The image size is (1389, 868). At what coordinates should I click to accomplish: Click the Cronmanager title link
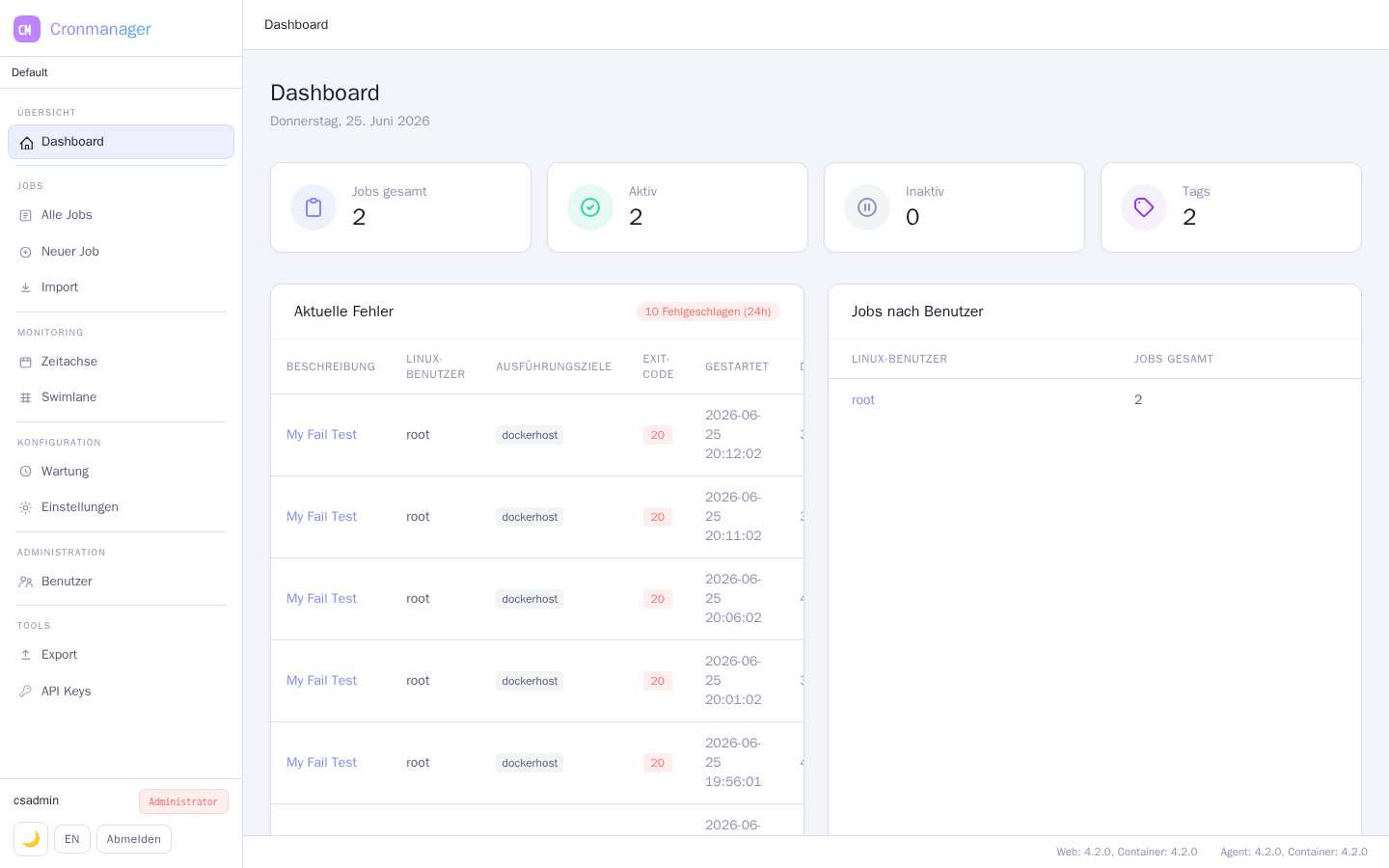(100, 29)
